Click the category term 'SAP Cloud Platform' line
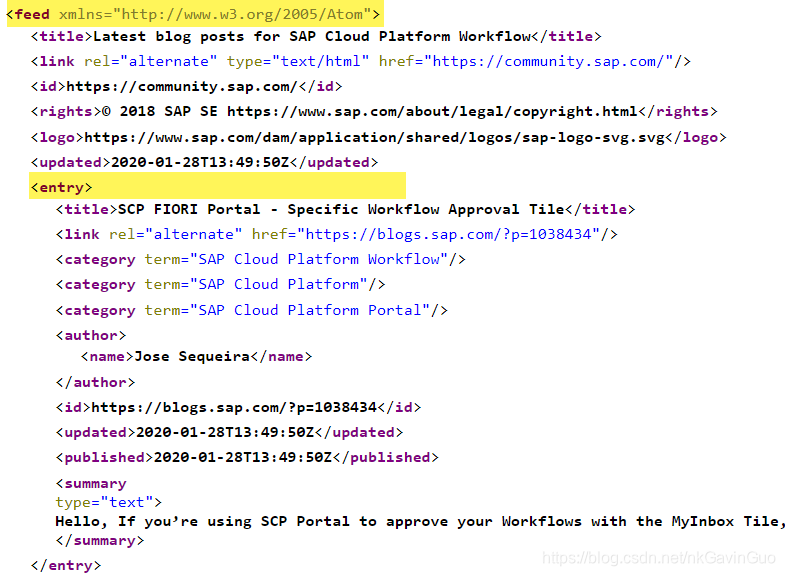This screenshot has width=785, height=576. (220, 284)
